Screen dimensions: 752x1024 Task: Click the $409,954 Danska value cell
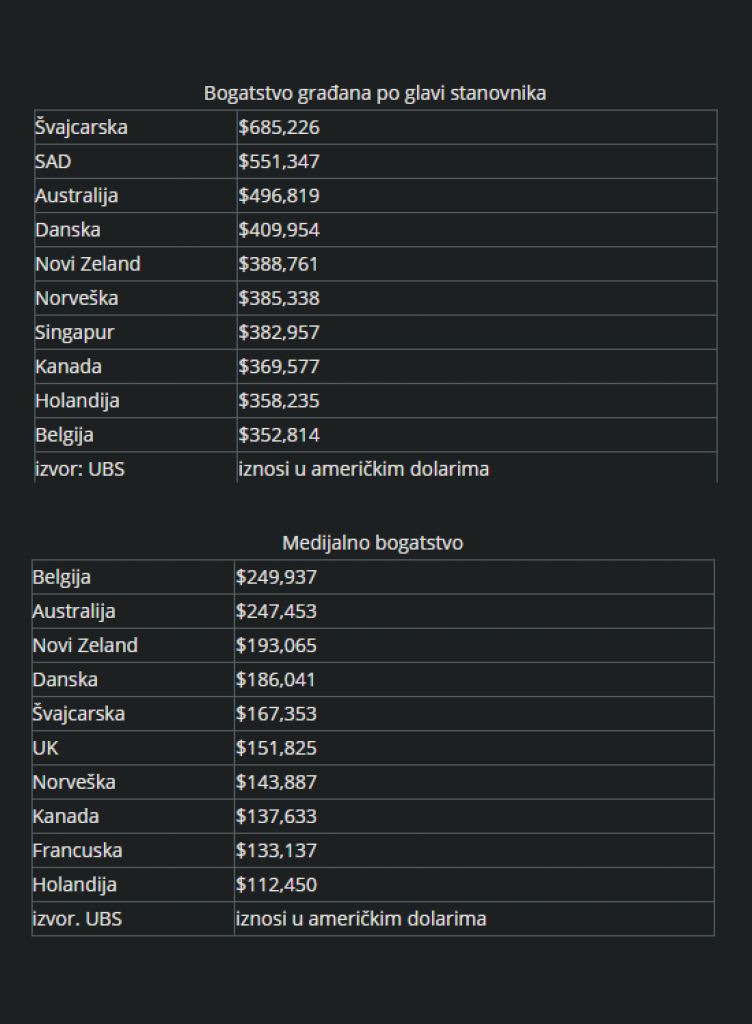click(279, 230)
